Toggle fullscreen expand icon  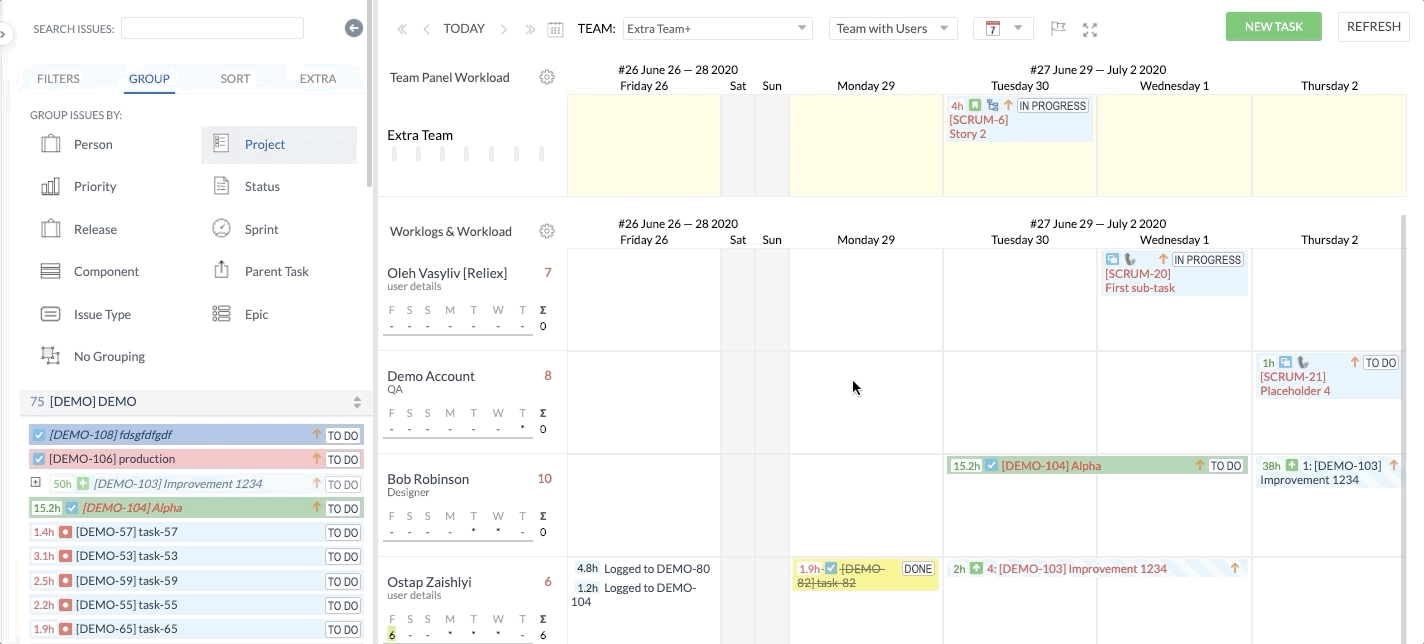click(1090, 29)
